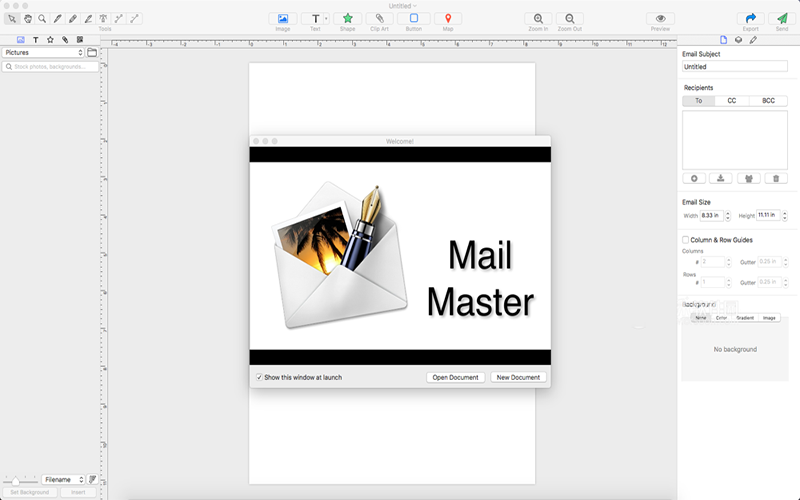Adjust the Email Width stepper

tap(728, 216)
